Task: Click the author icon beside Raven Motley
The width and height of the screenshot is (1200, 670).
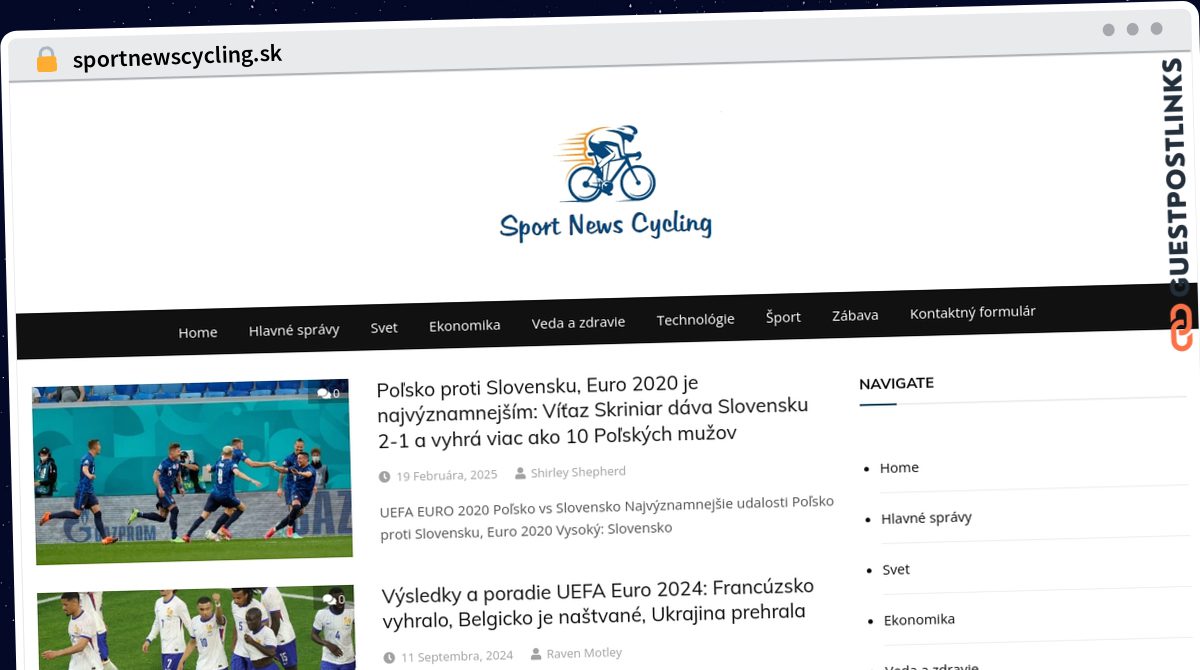Action: [536, 654]
